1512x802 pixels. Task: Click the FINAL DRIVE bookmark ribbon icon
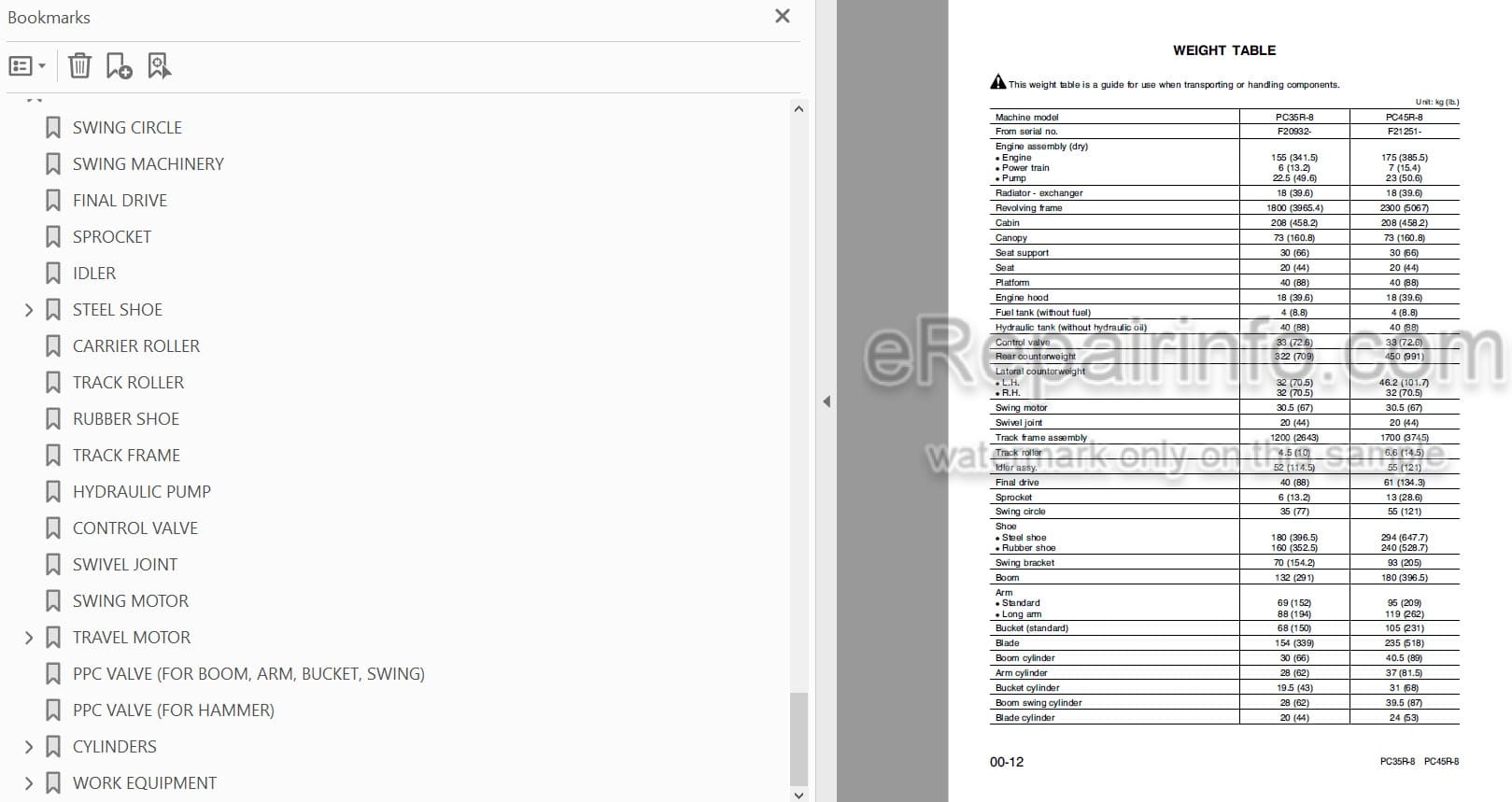coord(53,201)
